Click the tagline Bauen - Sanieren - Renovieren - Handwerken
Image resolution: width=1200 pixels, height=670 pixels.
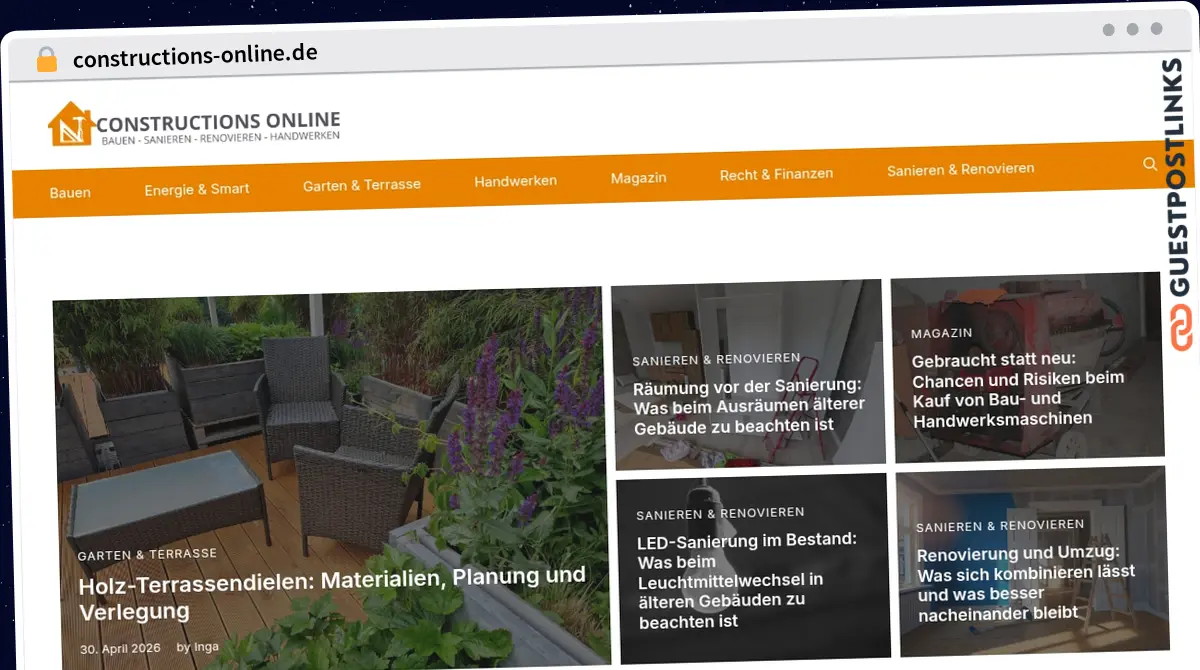(220, 139)
